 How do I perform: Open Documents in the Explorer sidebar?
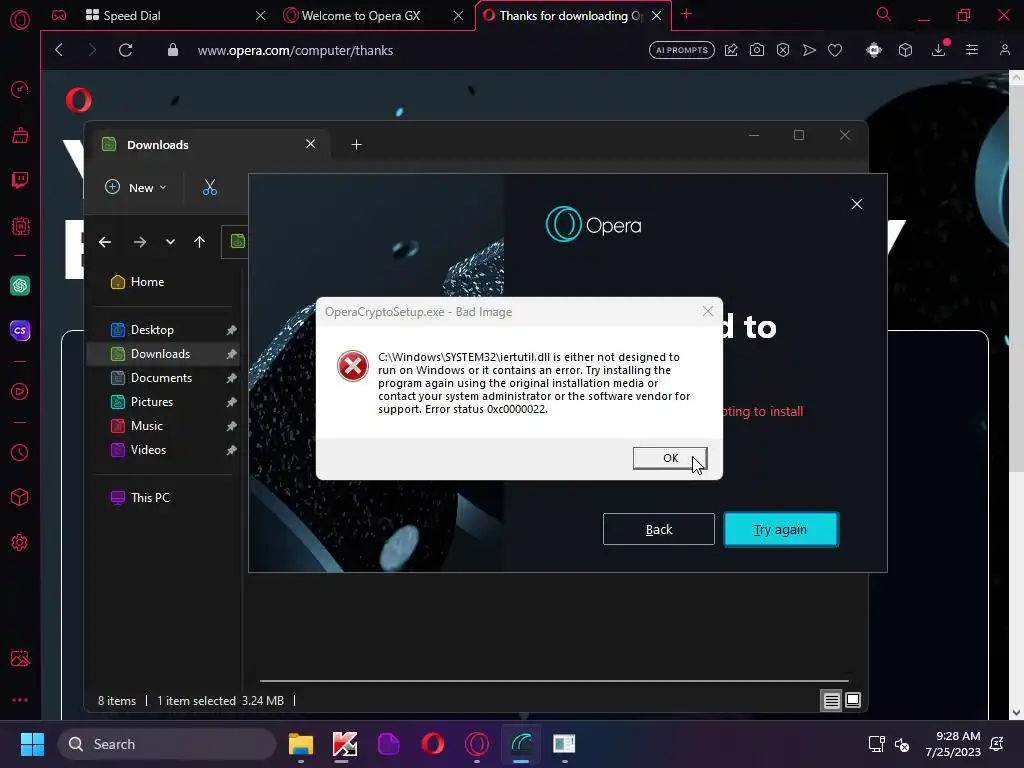(x=161, y=378)
